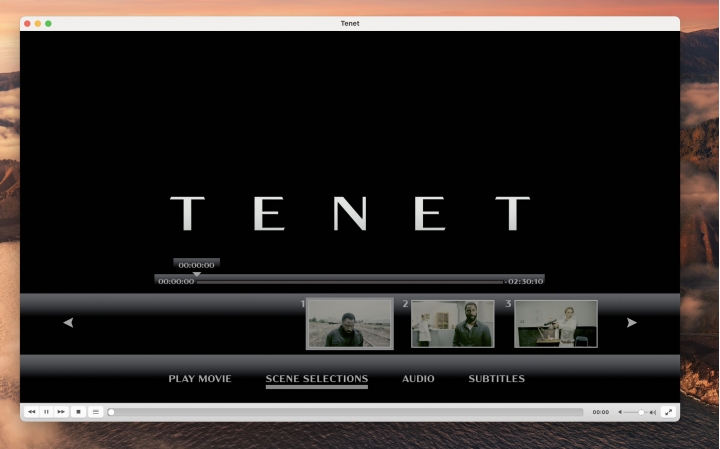The image size is (720, 449).
Task: Select scene 3 thumbnail
Action: click(556, 324)
